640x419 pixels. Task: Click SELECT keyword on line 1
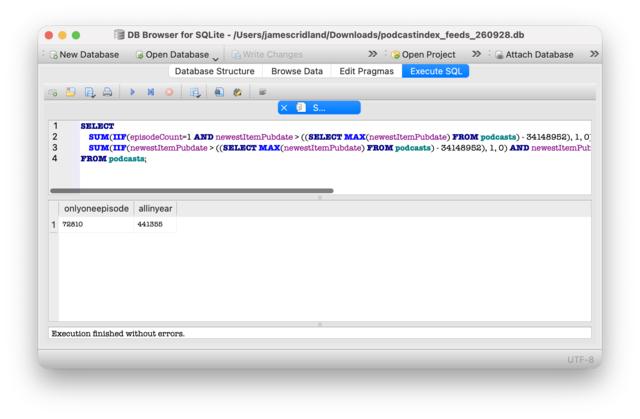[x=97, y=126]
